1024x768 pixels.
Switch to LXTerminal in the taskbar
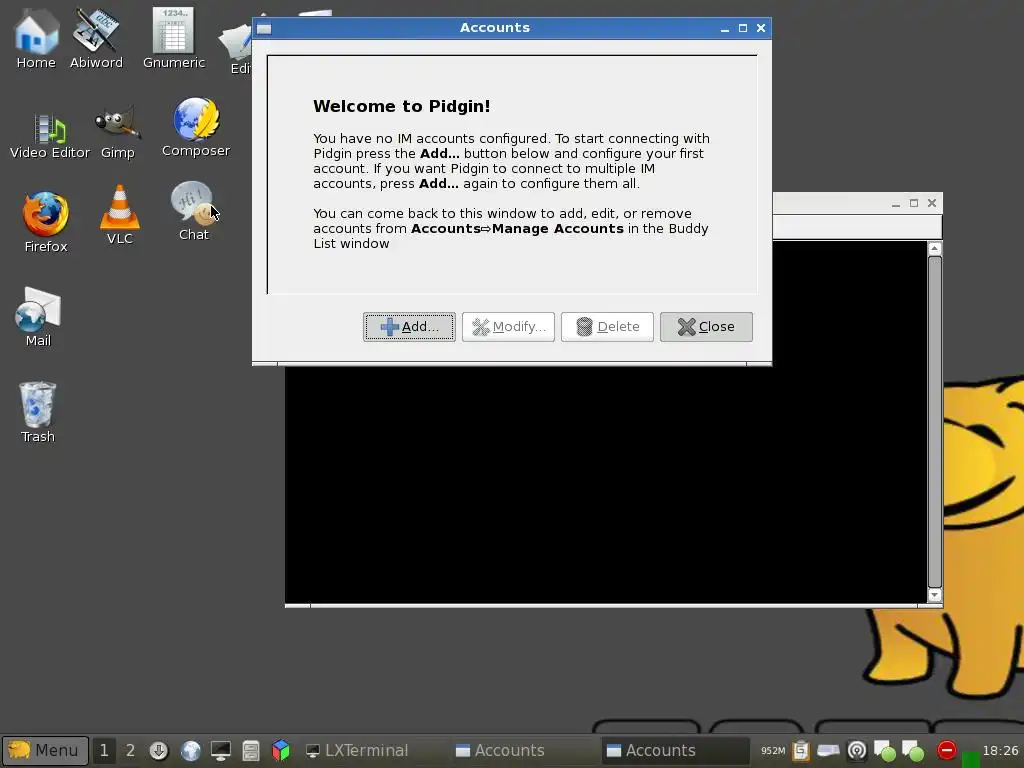click(373, 750)
